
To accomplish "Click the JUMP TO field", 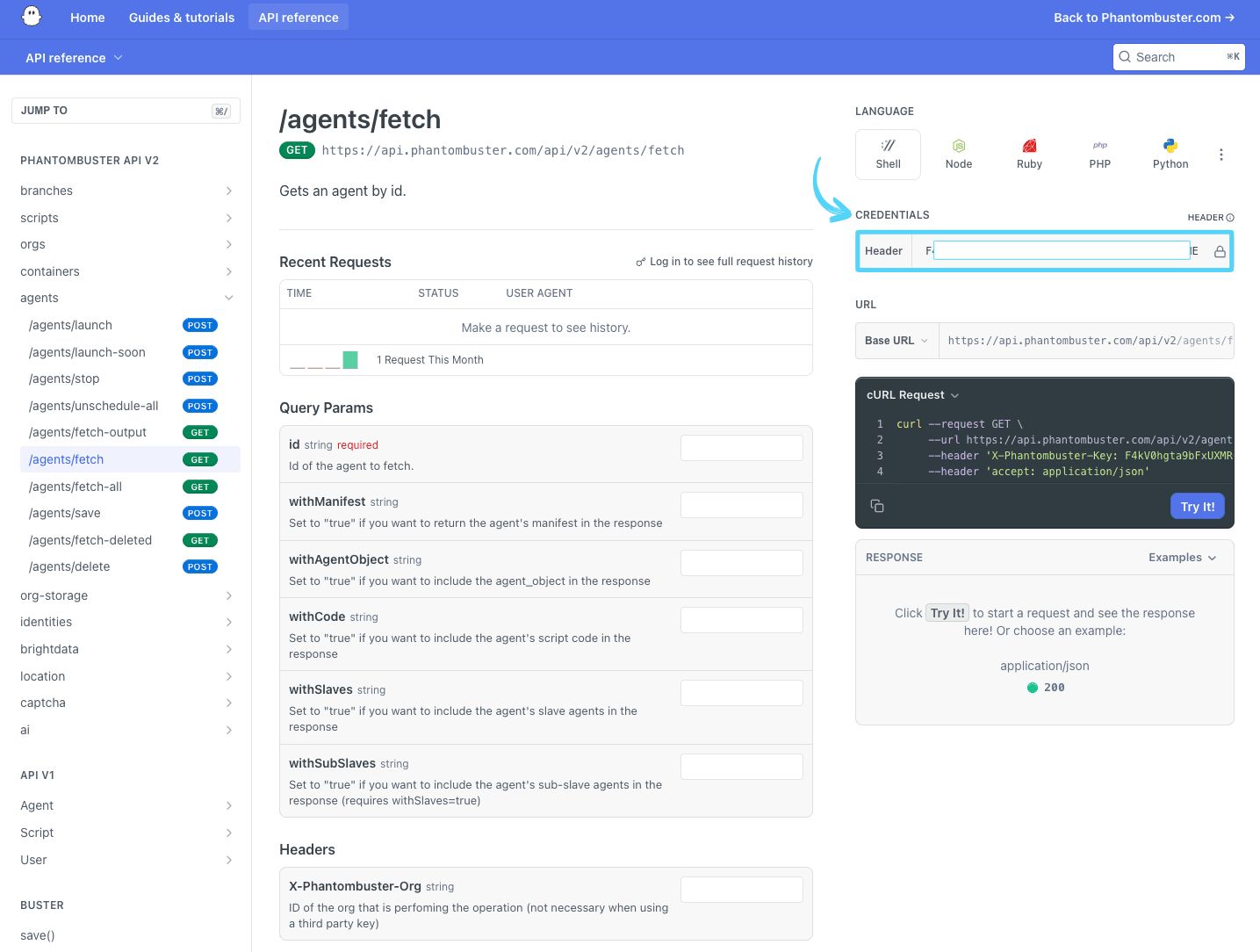I will point(126,111).
